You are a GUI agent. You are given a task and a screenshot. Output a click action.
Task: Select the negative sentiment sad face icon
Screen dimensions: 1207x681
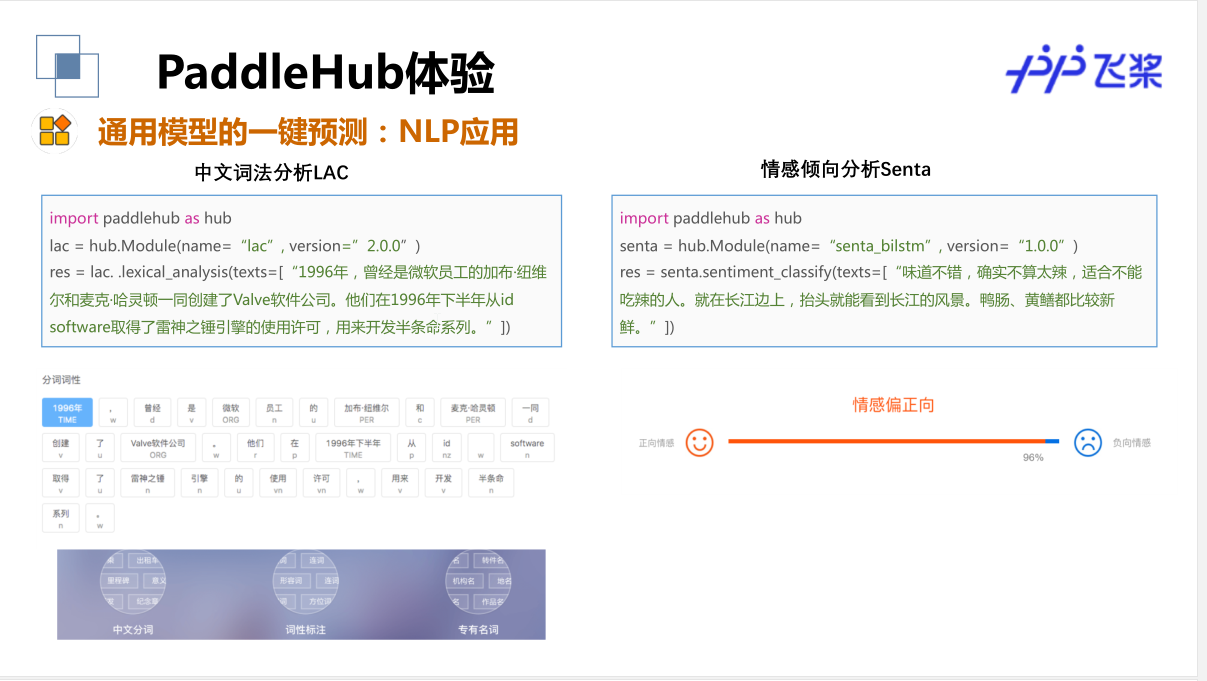pos(1088,442)
